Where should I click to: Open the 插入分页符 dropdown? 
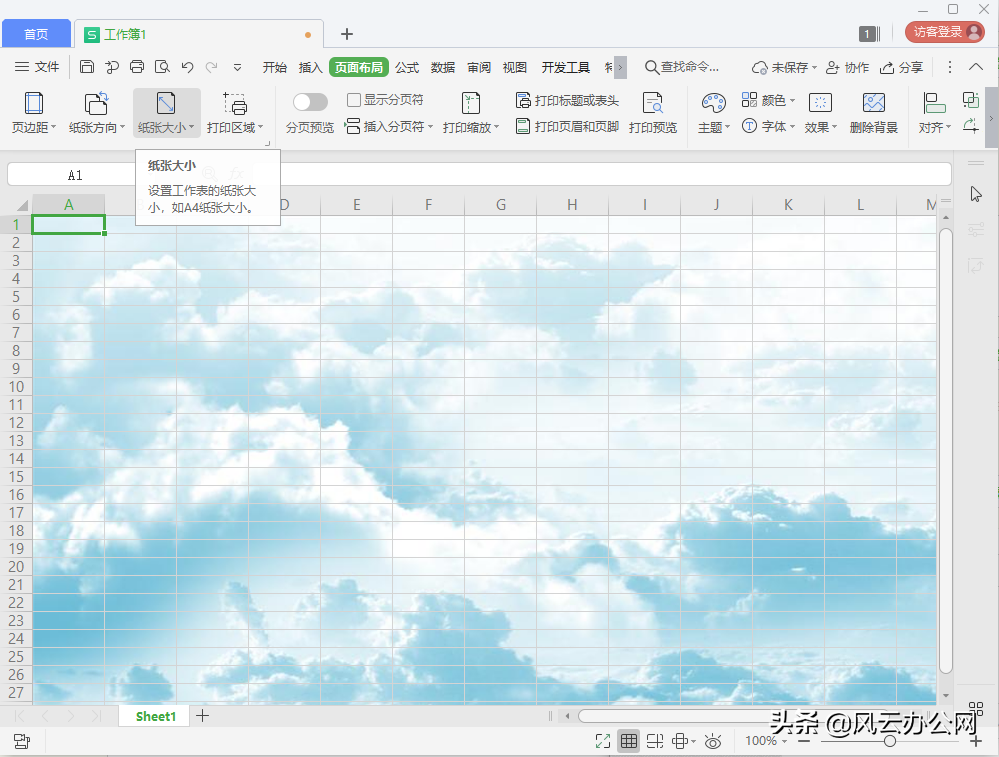[389, 126]
